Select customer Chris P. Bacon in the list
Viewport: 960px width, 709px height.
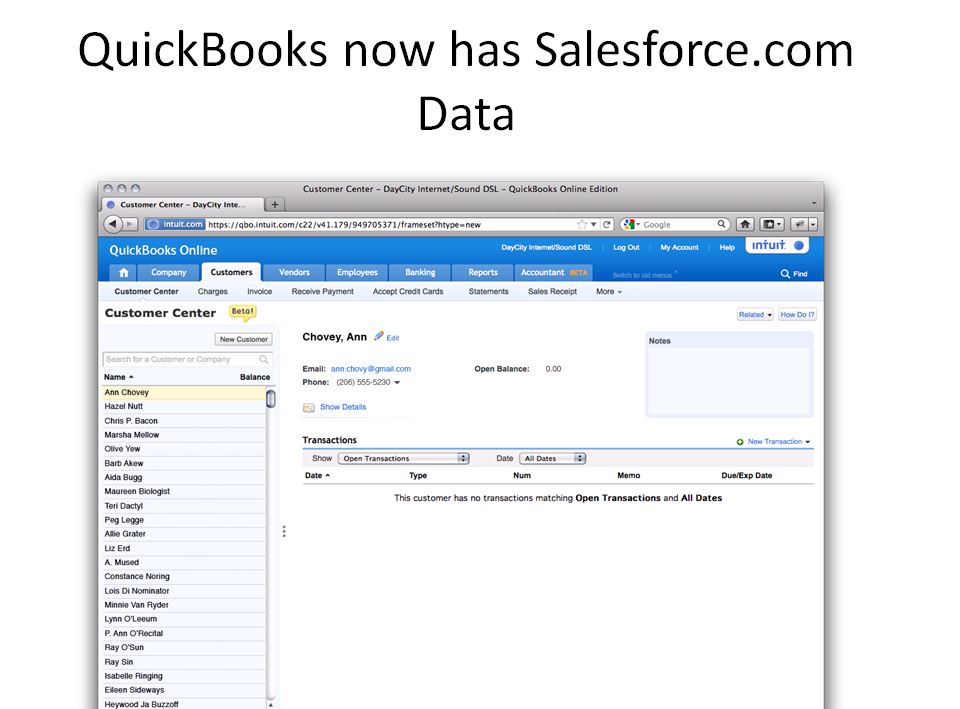[x=184, y=421]
